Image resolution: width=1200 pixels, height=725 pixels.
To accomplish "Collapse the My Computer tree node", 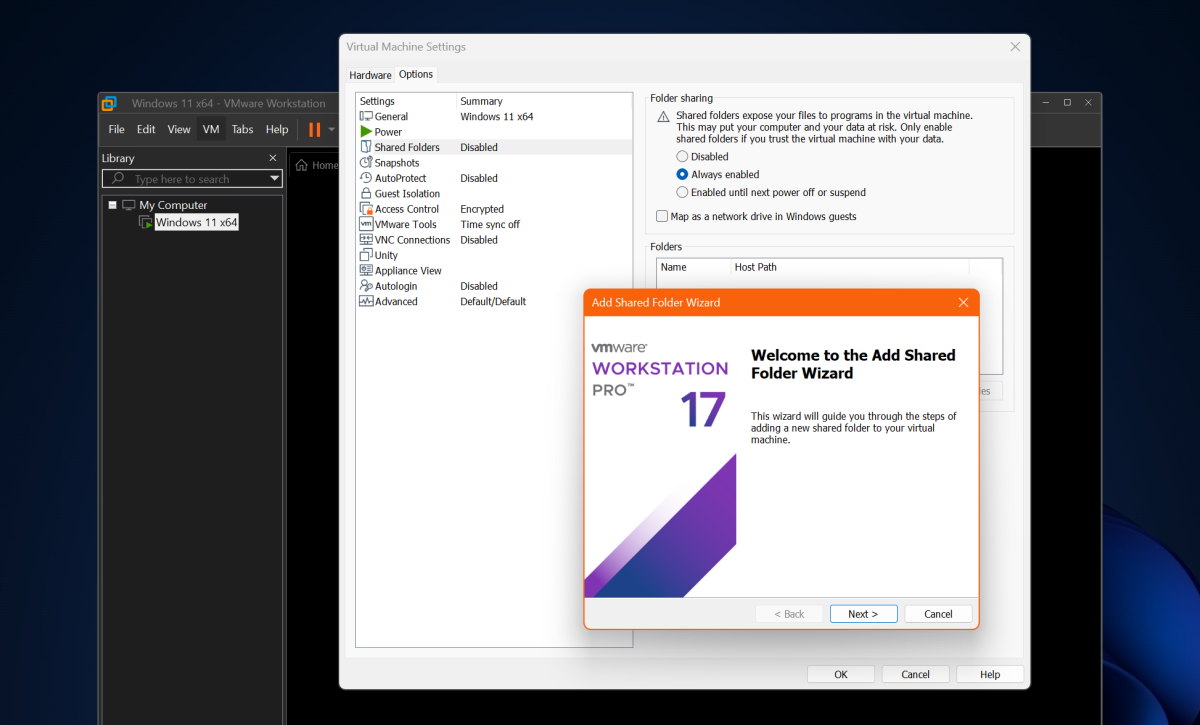I will (x=113, y=204).
